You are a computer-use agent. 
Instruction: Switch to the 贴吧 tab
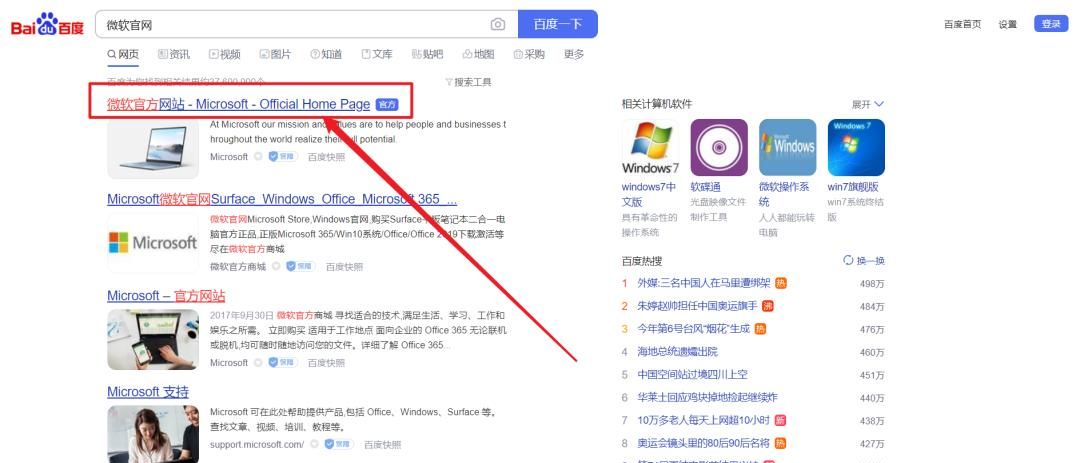coord(427,54)
